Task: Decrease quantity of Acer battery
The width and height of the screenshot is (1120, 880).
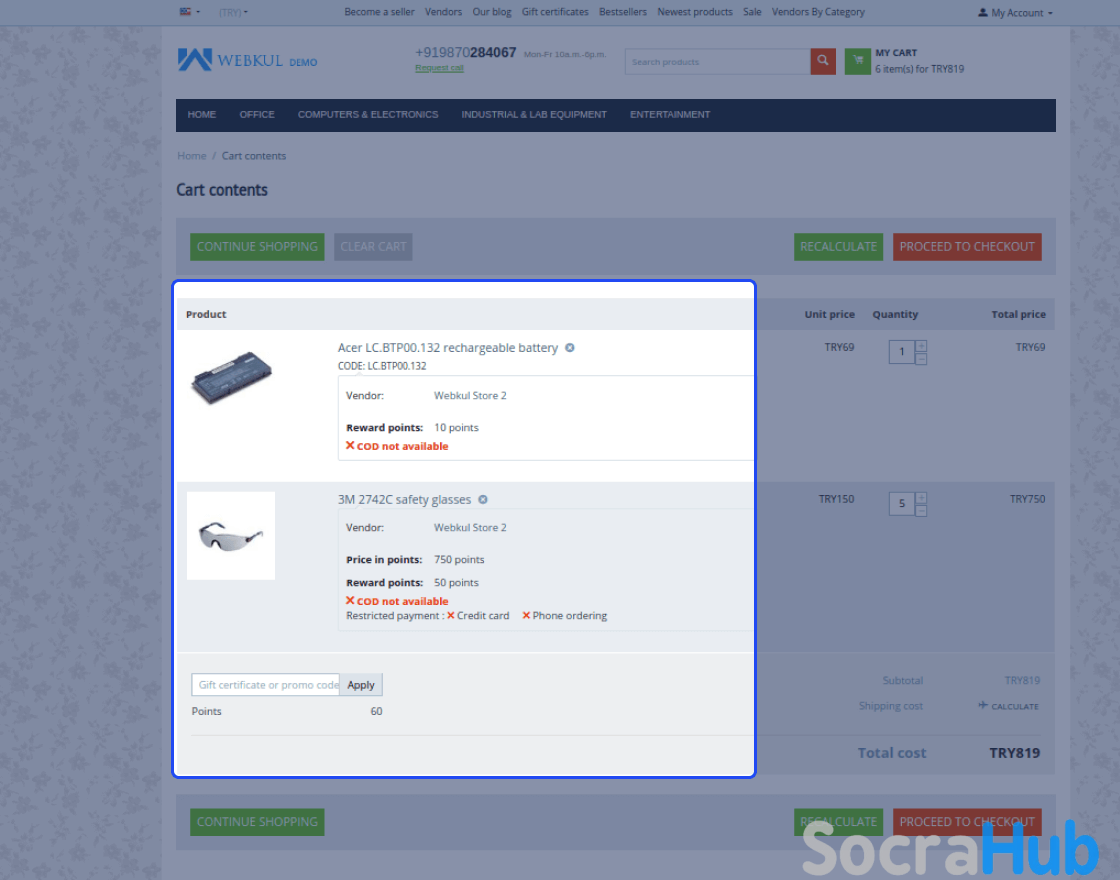Action: click(921, 358)
